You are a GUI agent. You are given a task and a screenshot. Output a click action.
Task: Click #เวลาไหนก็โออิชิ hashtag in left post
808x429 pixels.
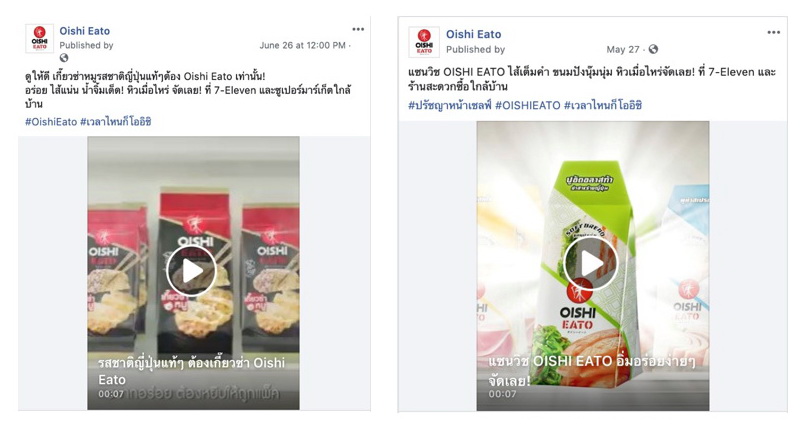116,122
